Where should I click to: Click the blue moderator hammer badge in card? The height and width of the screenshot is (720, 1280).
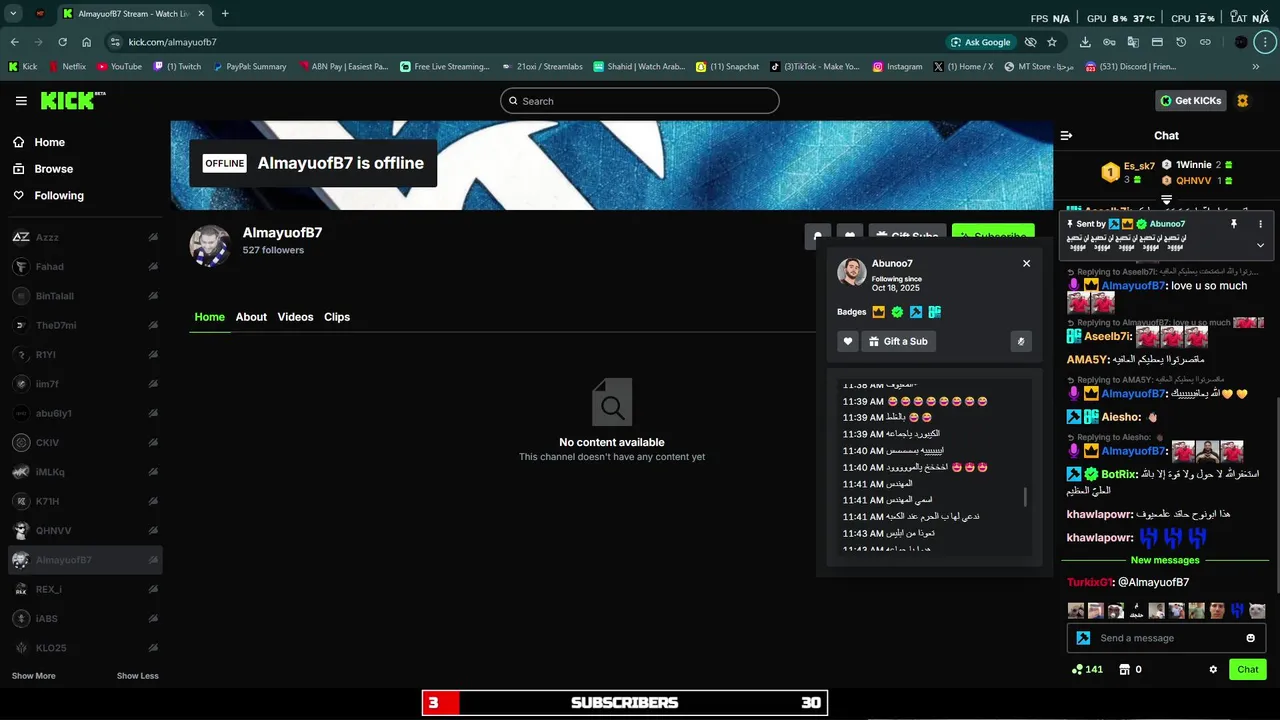tap(916, 312)
